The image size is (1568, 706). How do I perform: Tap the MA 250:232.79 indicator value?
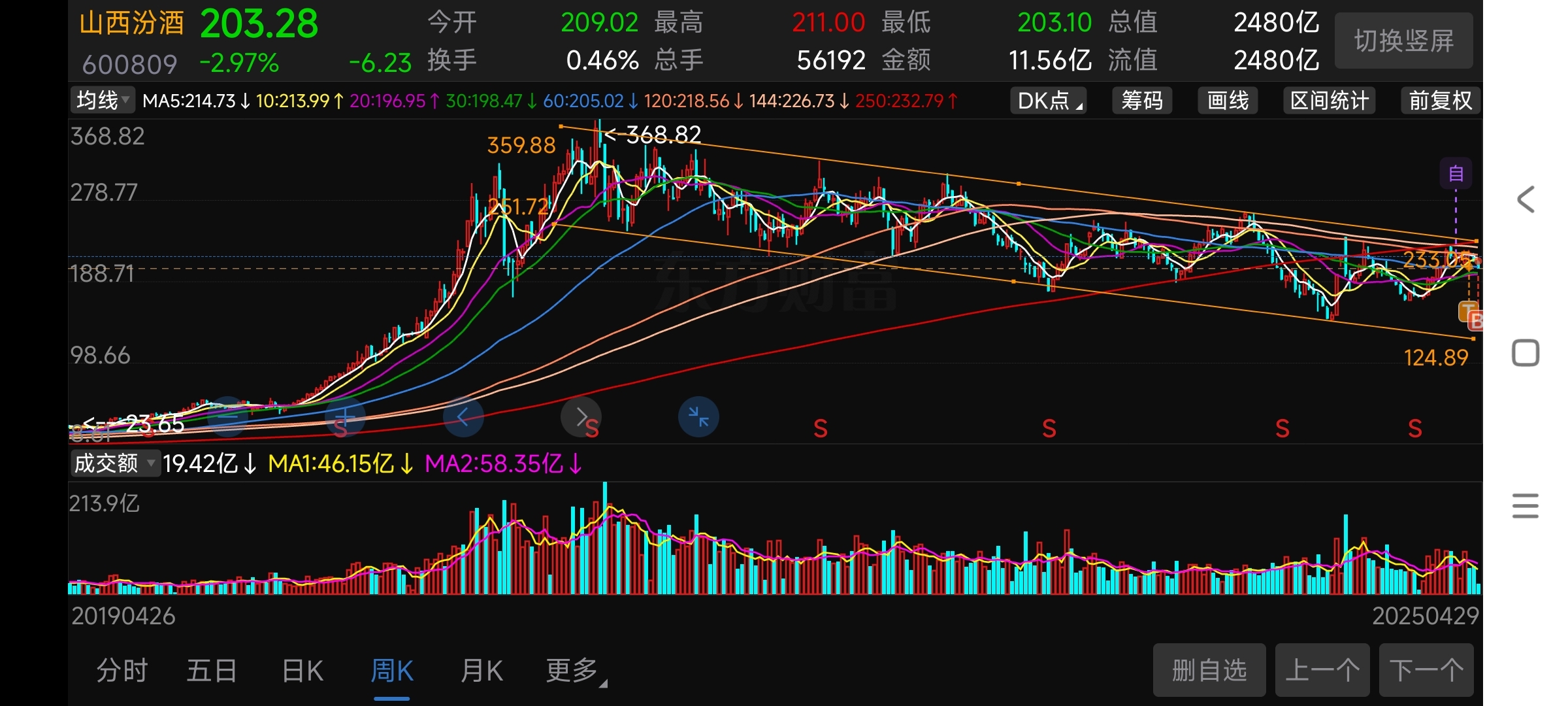907,101
